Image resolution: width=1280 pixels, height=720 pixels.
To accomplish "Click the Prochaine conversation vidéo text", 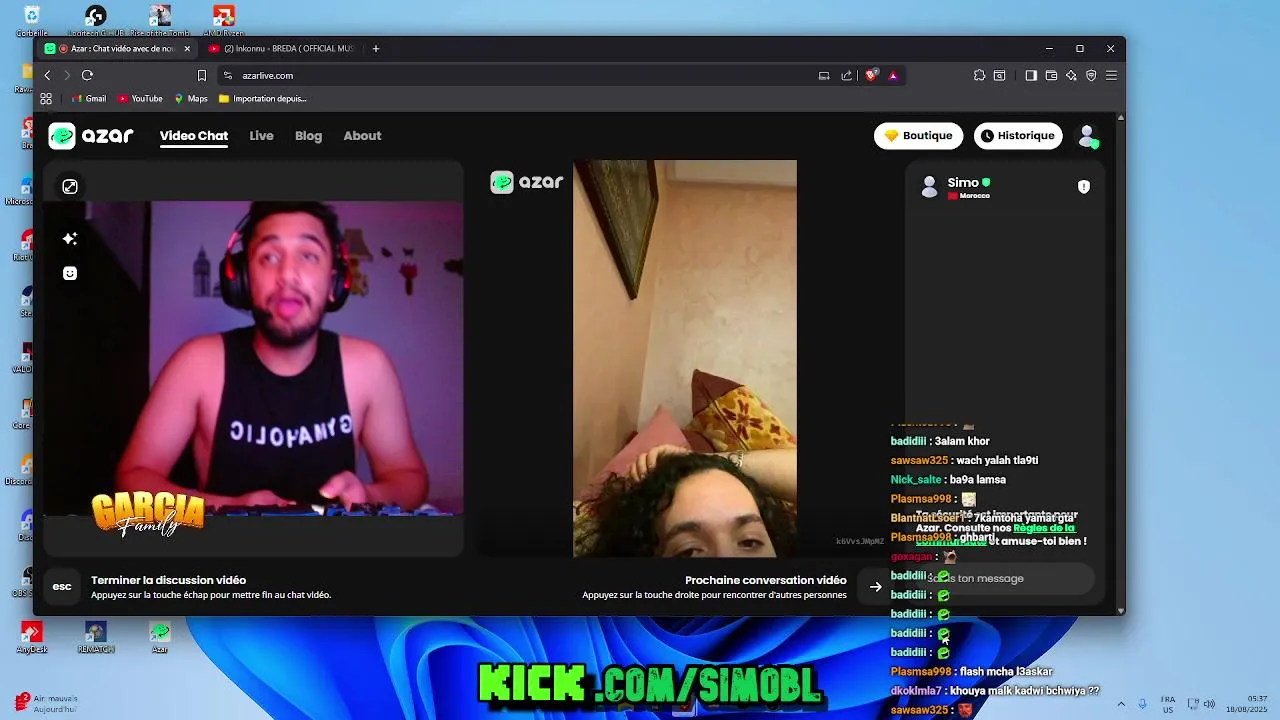I will click(x=766, y=580).
